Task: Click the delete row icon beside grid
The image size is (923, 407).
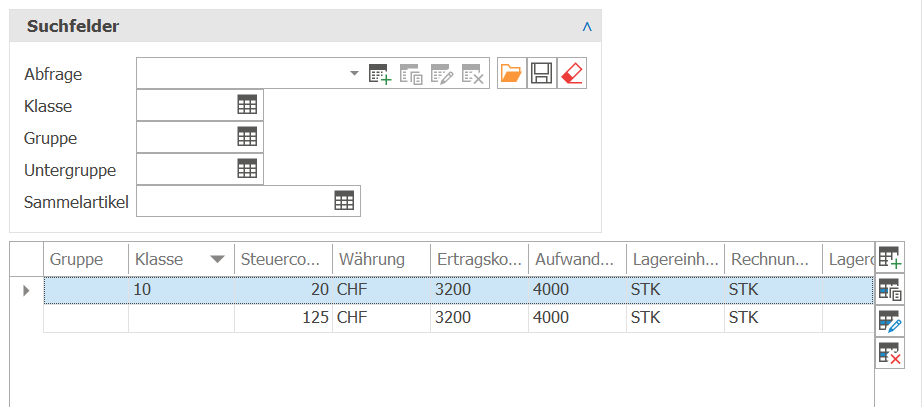Action: (890, 353)
